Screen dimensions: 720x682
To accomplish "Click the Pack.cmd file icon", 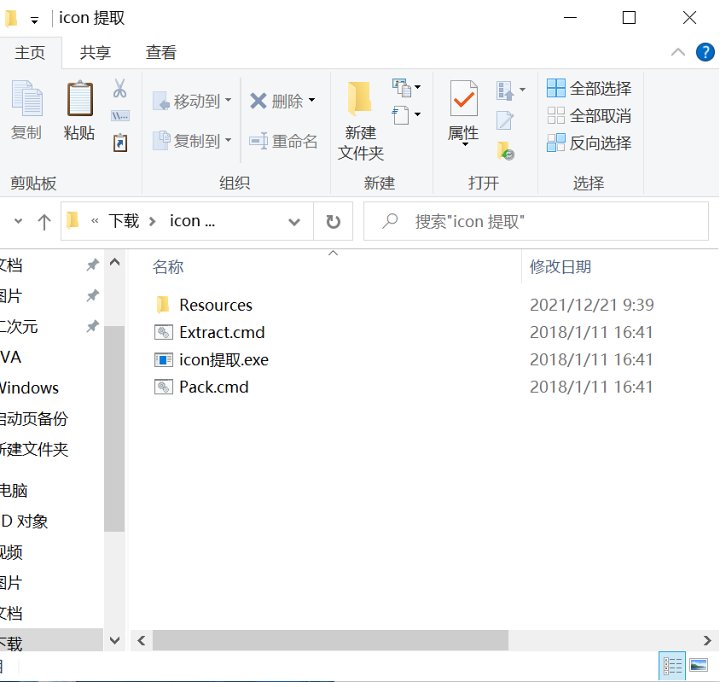I will click(x=163, y=387).
